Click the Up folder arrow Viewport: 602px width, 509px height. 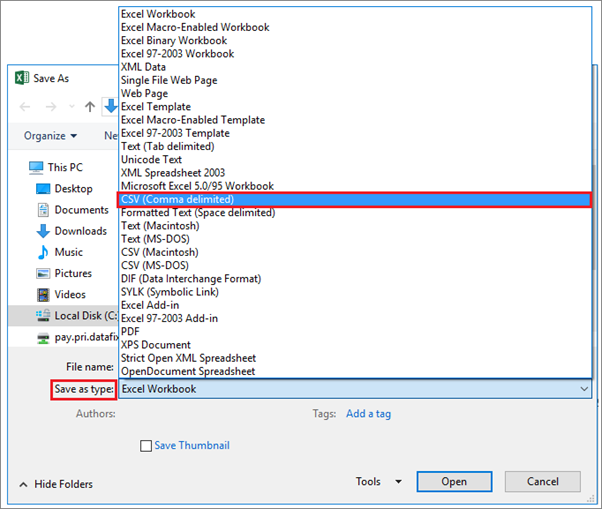[90, 106]
